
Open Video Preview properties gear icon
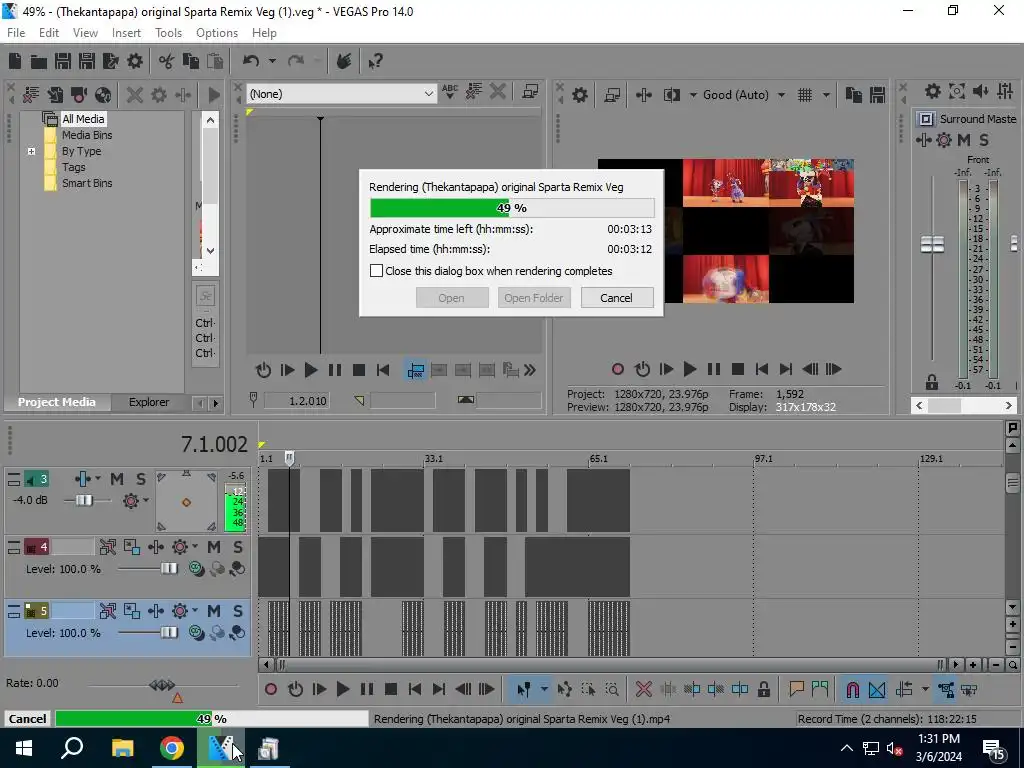579,95
